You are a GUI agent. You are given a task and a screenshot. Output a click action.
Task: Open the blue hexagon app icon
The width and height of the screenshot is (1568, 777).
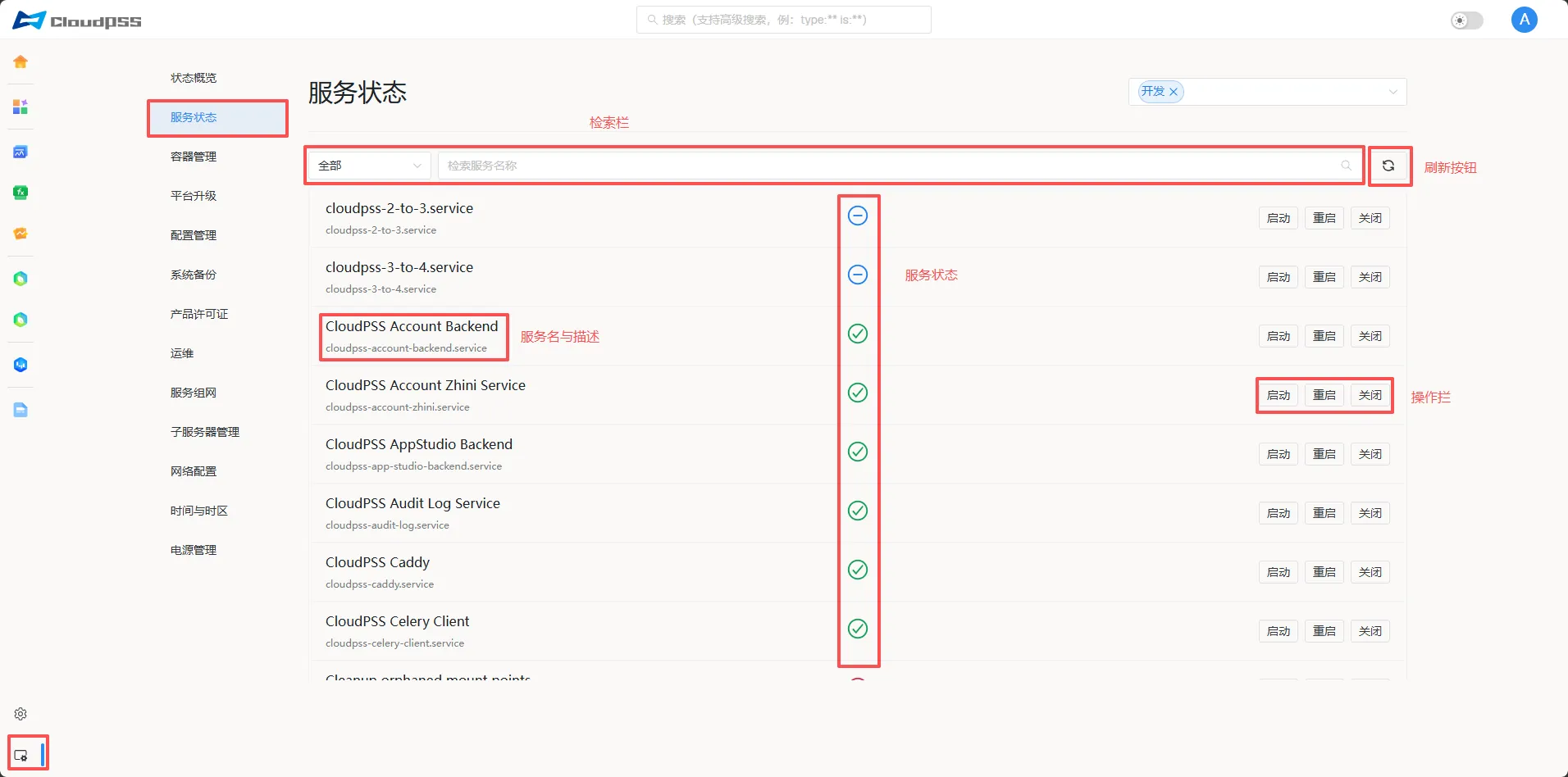(x=21, y=365)
